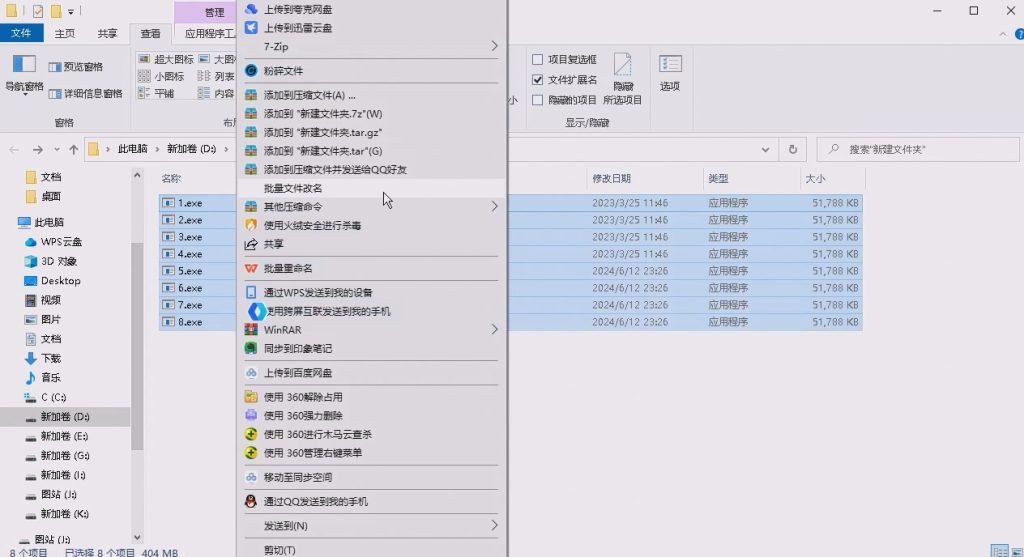The image size is (1024, 557).
Task: Expand the WinRAR submenu arrow
Action: 494,329
